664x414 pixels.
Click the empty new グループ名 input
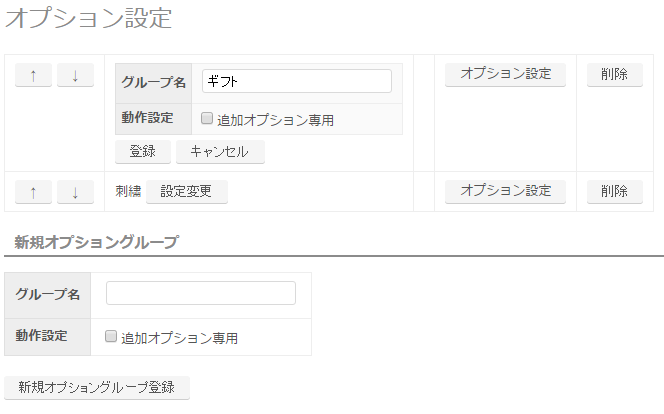[x=201, y=293]
